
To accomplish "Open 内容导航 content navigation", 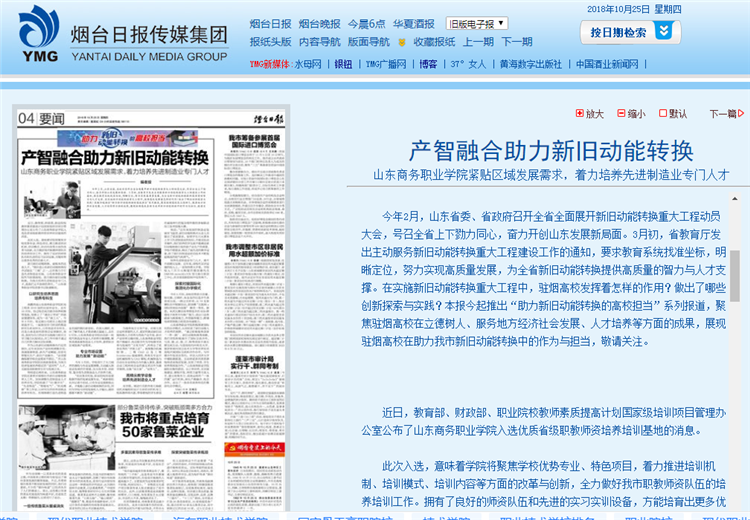I will [319, 43].
